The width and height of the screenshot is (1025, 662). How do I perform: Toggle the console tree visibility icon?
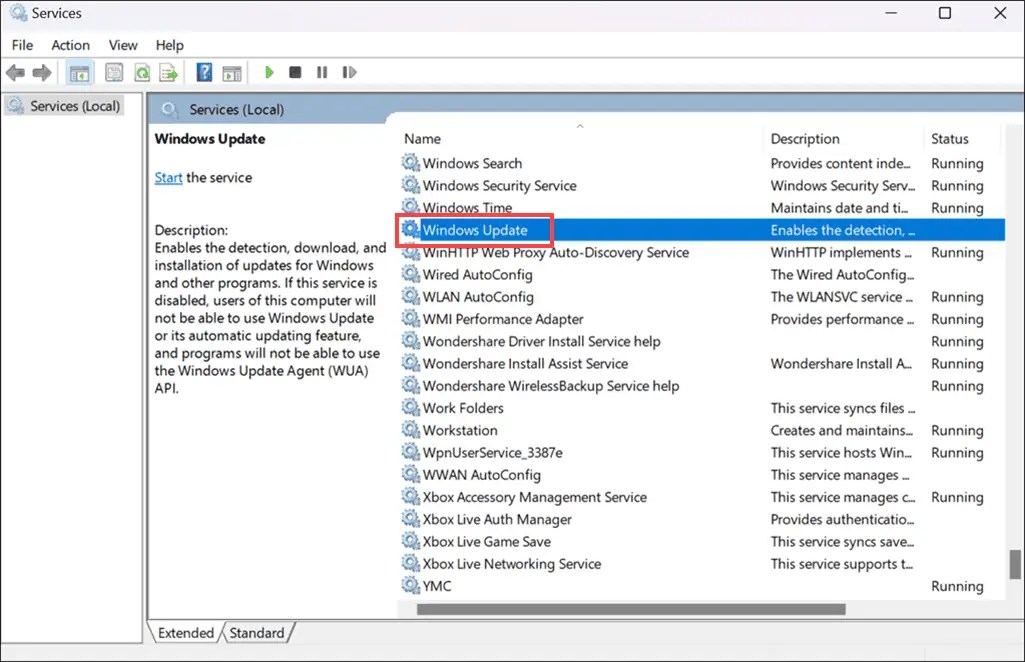(79, 72)
